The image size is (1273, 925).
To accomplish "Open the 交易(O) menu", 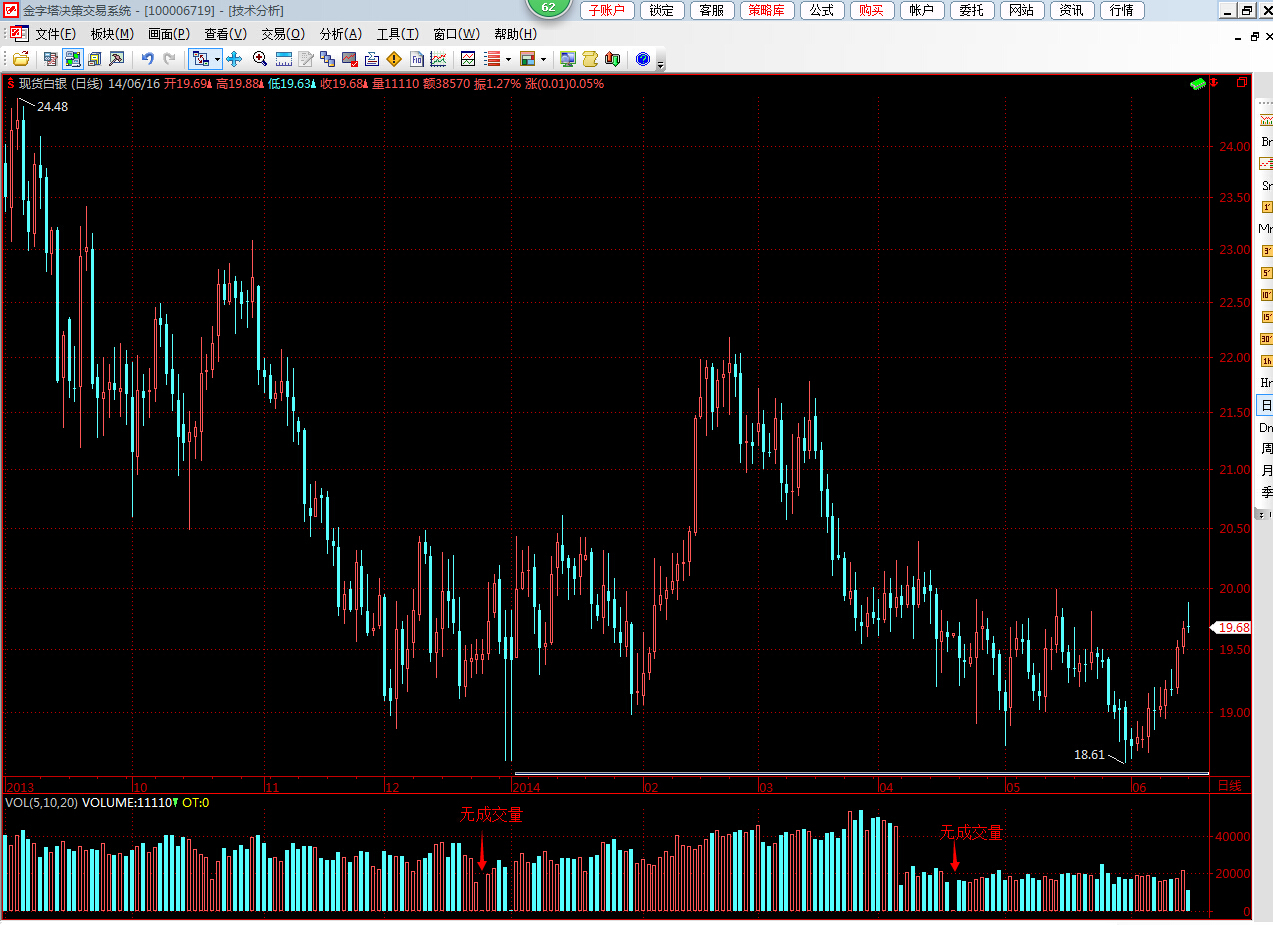I will (283, 34).
